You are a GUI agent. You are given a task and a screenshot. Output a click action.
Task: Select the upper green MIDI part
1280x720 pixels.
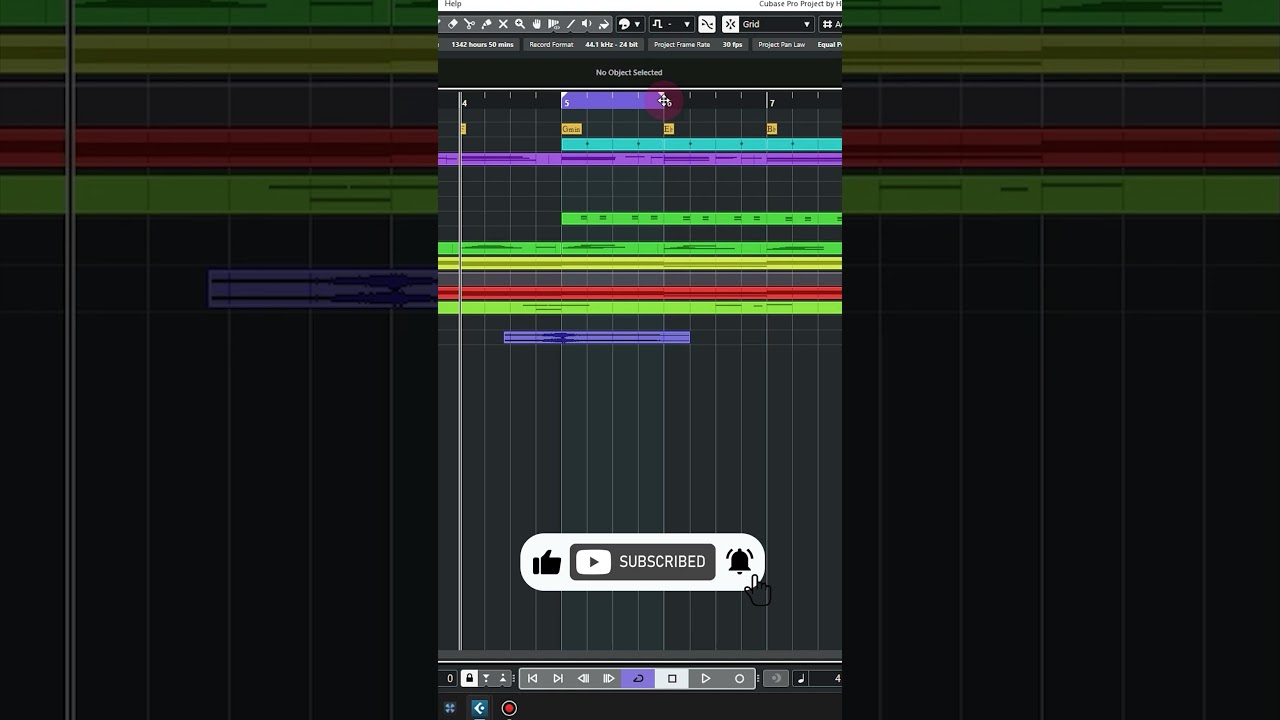click(x=701, y=218)
